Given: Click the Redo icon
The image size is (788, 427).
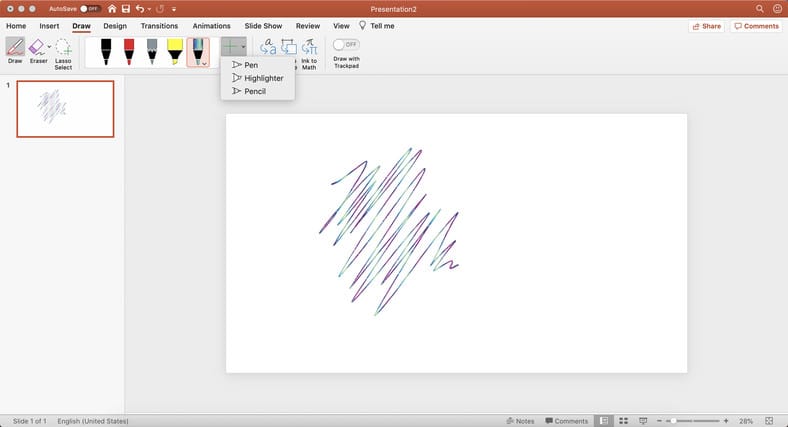Looking at the screenshot, I should 160,9.
